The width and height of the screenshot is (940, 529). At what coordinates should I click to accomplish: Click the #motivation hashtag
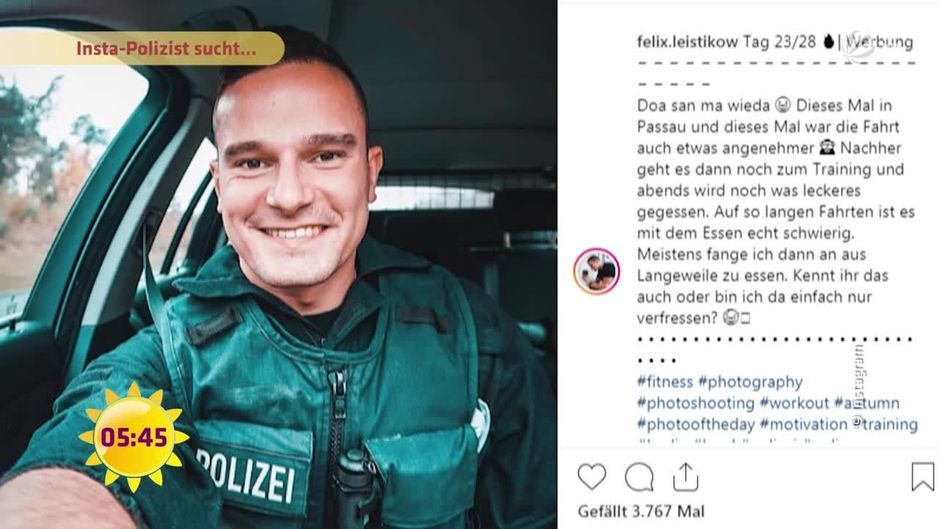(x=803, y=425)
